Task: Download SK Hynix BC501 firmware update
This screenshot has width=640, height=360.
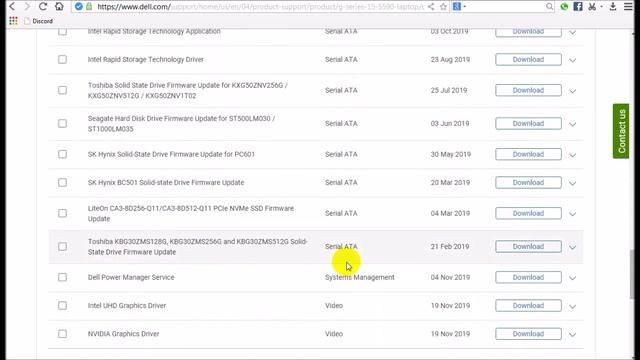Action: pyautogui.click(x=528, y=182)
